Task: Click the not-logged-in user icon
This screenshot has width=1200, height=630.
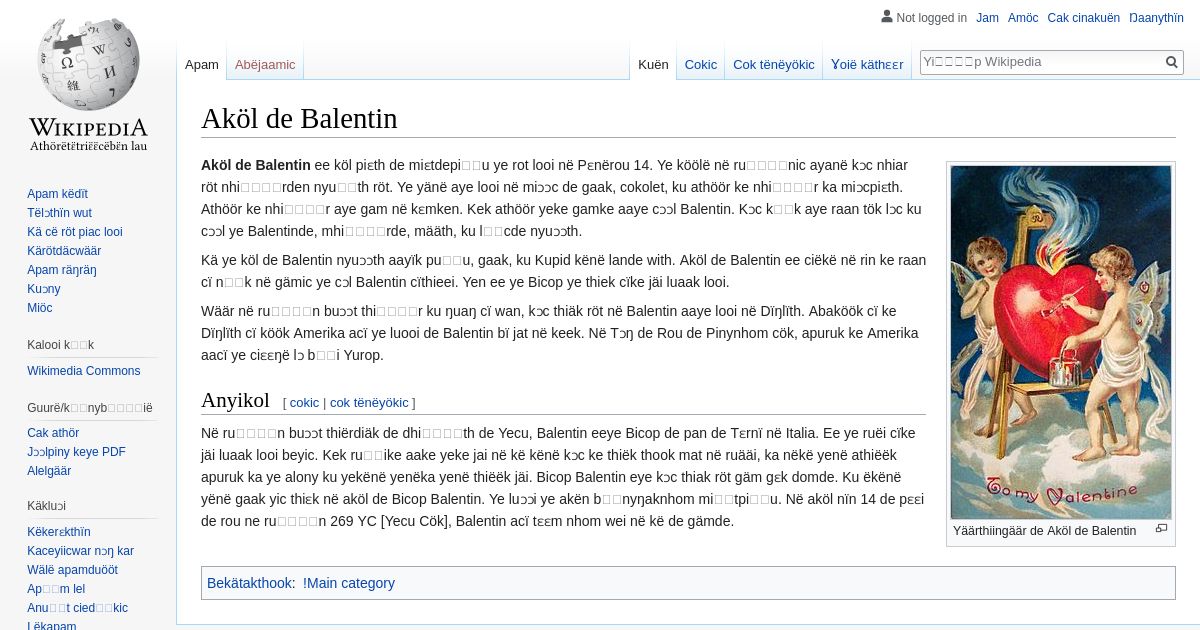Action: coord(886,17)
